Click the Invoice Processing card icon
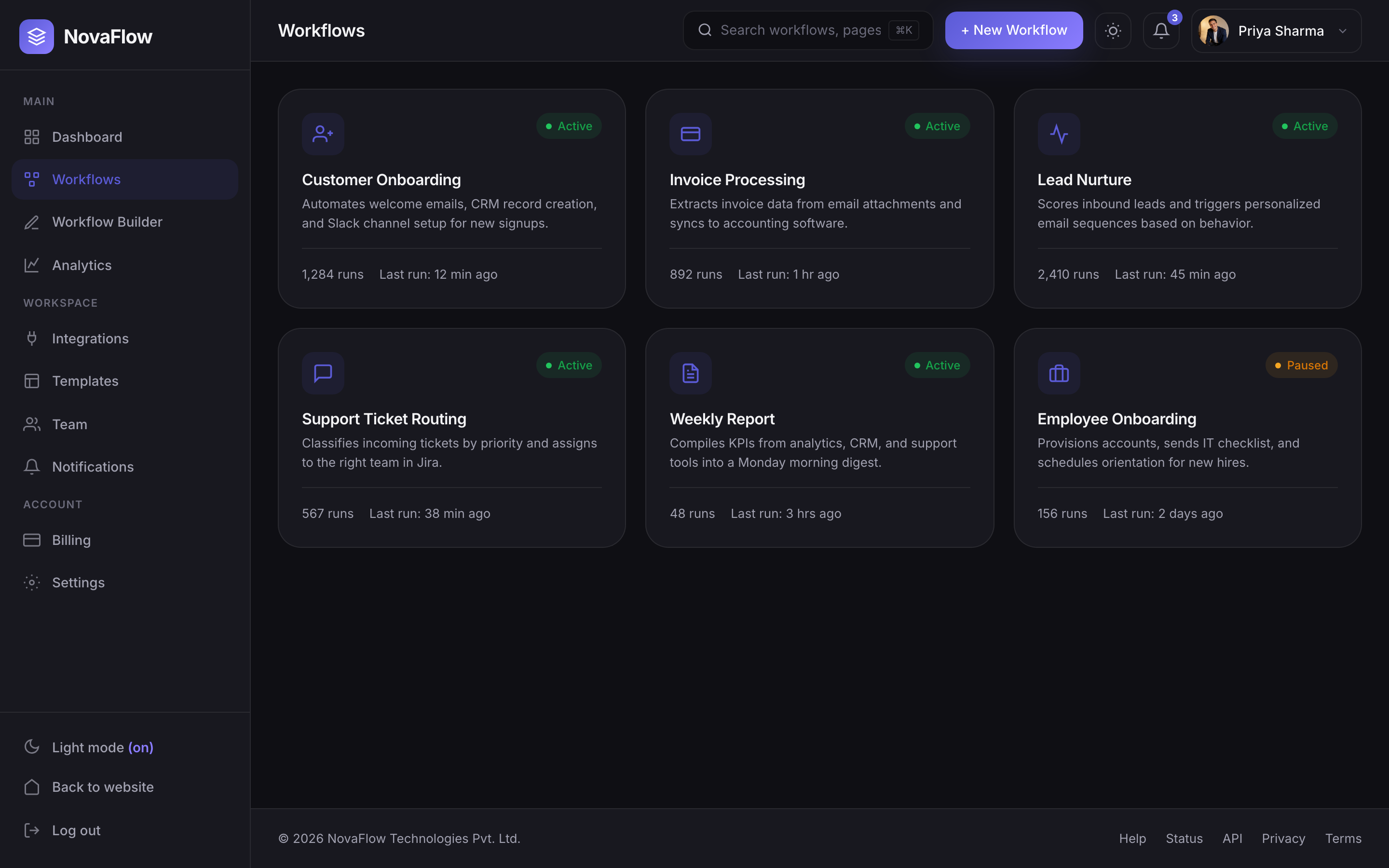Image resolution: width=1389 pixels, height=868 pixels. [691, 134]
